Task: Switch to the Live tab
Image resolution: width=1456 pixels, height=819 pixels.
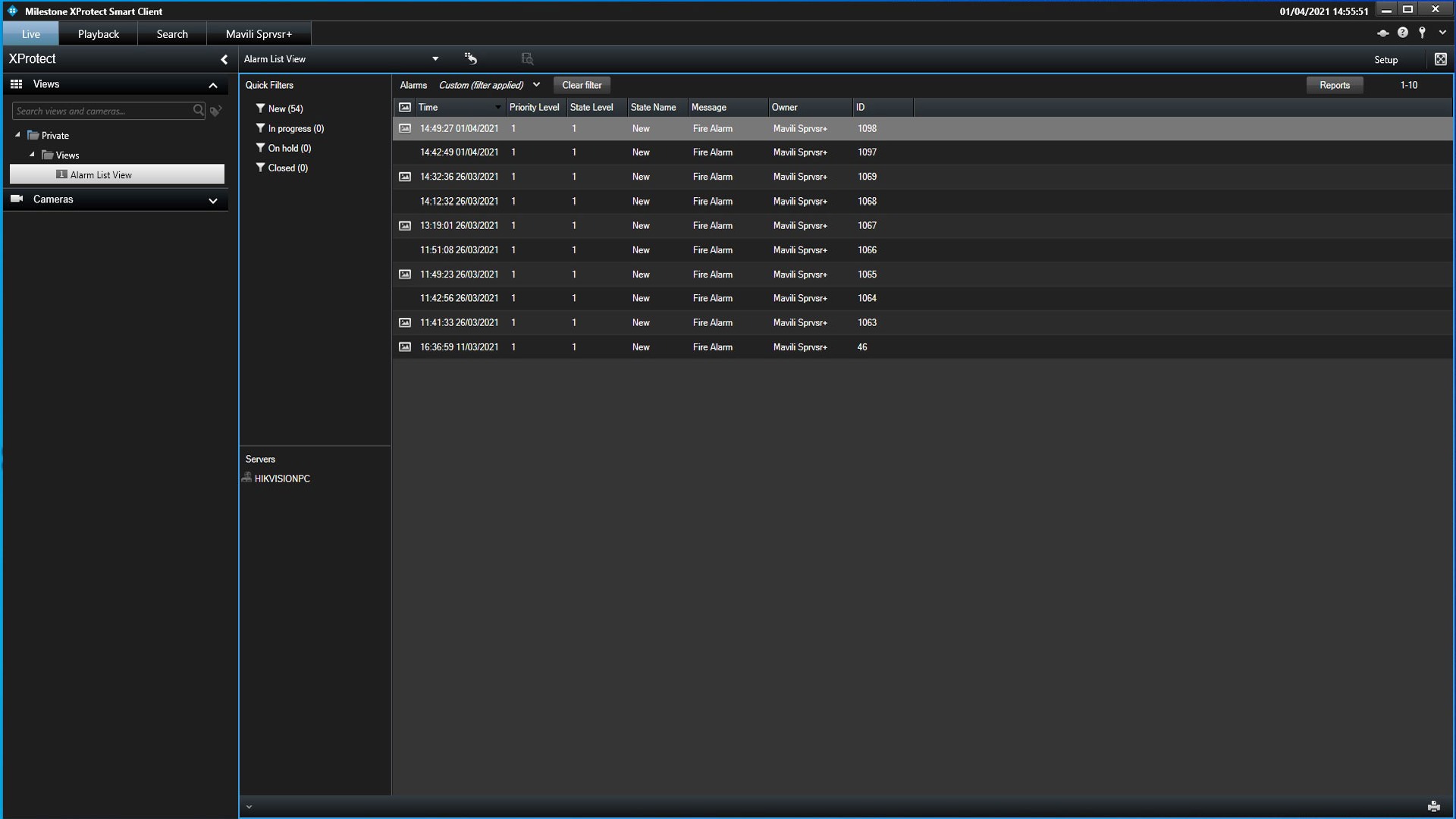Action: point(30,34)
